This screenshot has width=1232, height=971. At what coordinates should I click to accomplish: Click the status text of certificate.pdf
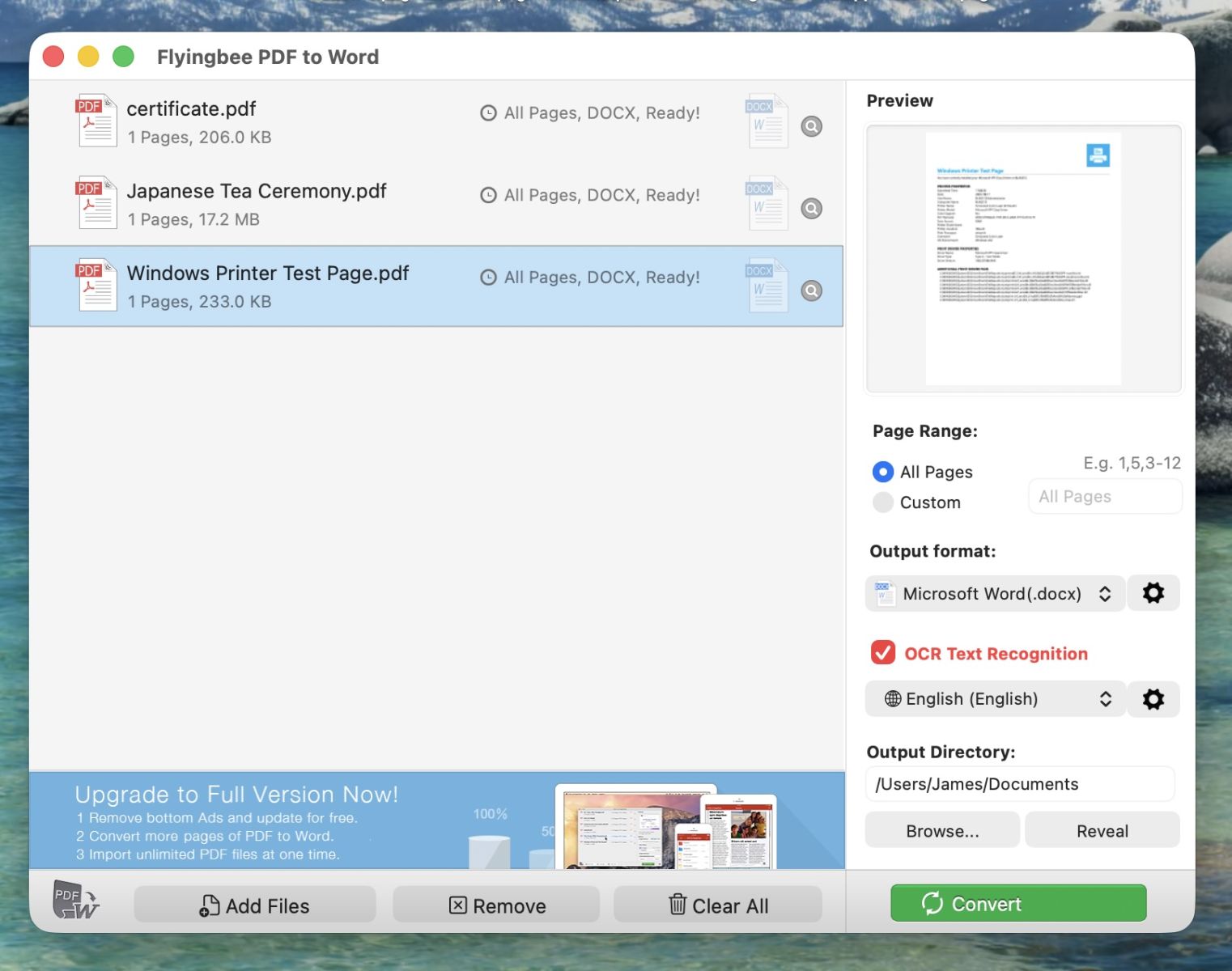coord(602,113)
